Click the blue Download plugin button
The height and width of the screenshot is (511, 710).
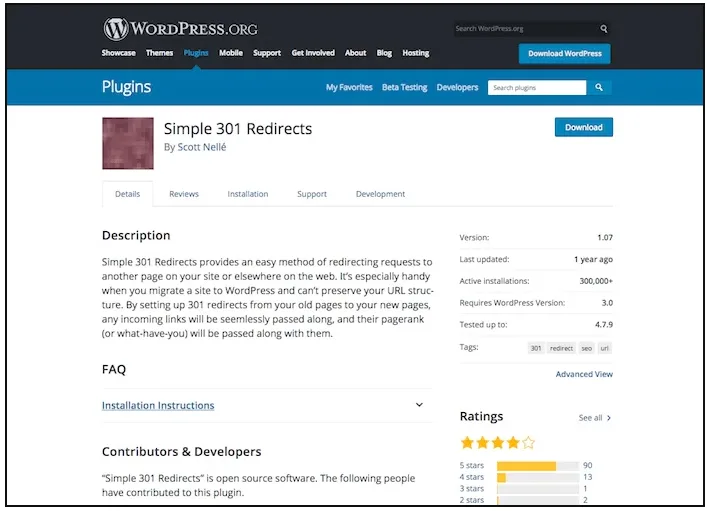pos(584,127)
